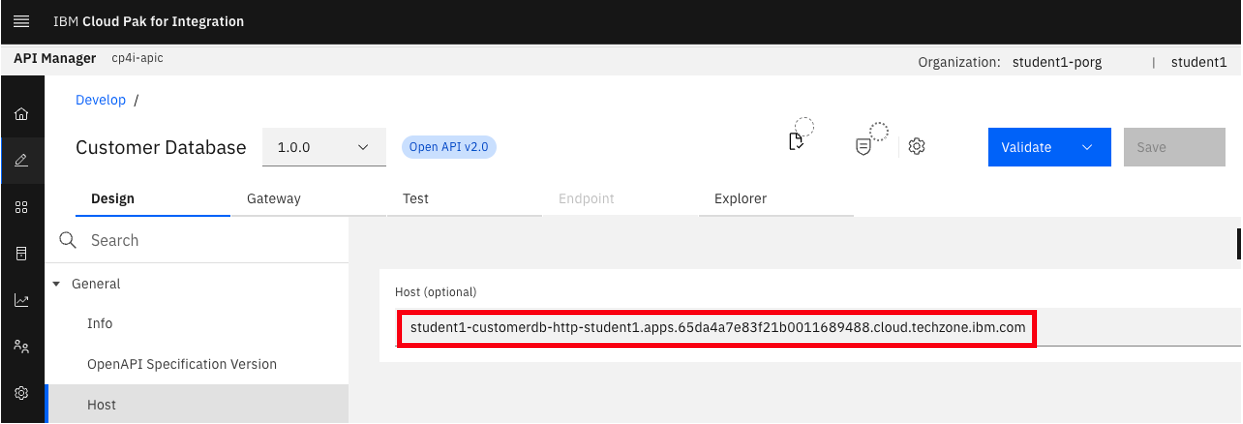Switch to the Gateway tab

click(273, 198)
